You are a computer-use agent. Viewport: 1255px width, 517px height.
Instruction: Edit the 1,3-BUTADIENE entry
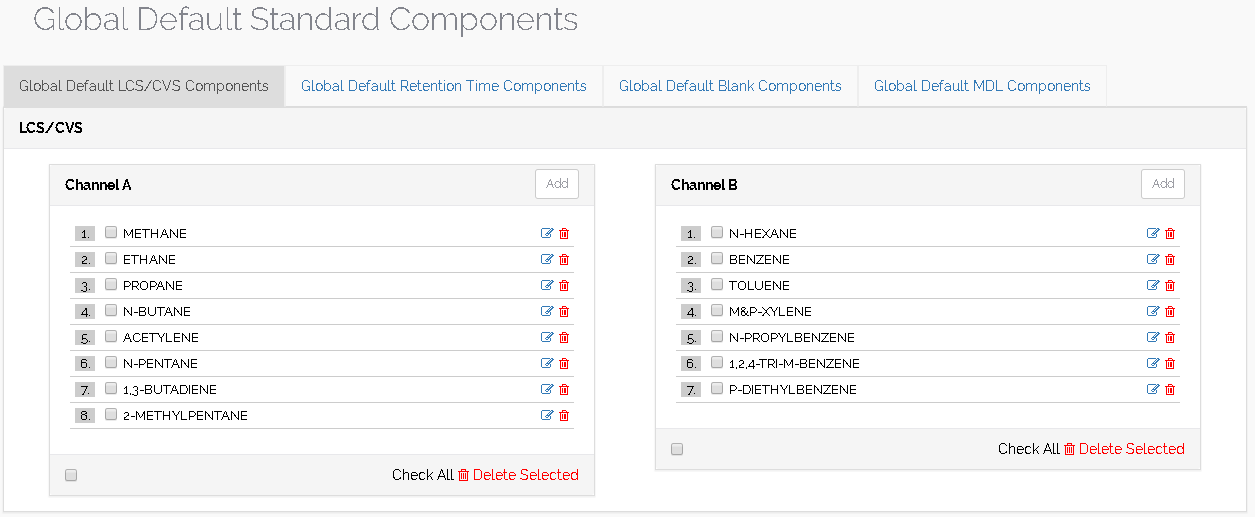pos(547,390)
